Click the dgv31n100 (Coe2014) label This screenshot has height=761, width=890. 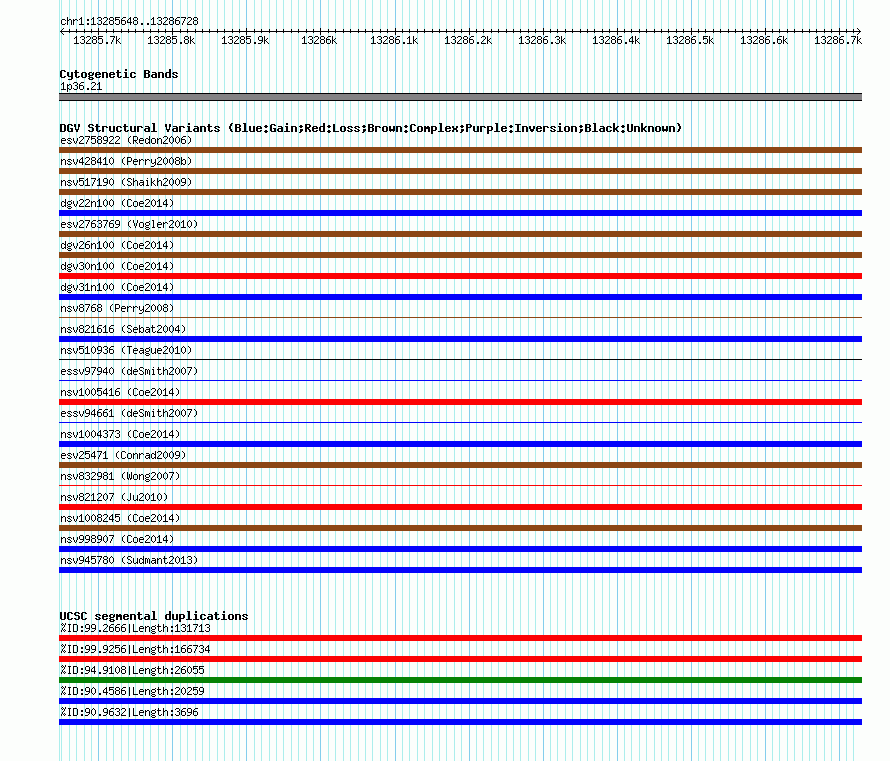pyautogui.click(x=117, y=287)
